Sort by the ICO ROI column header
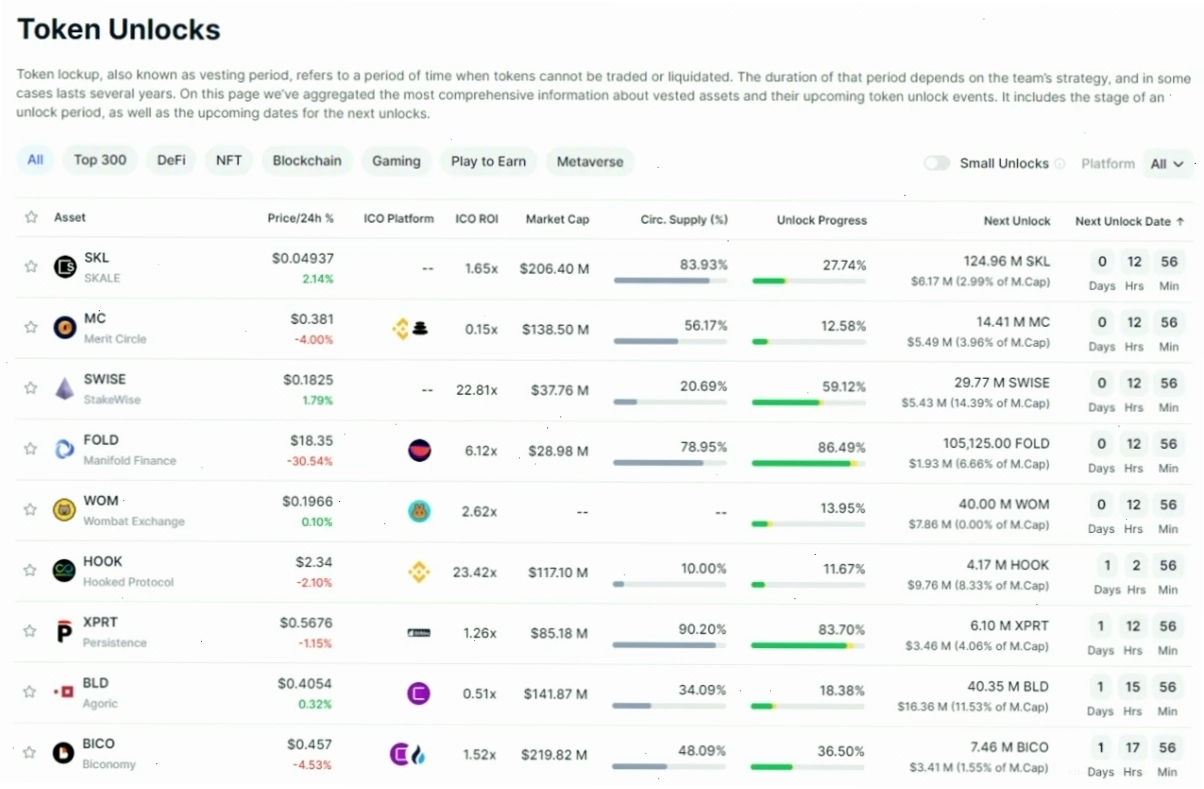Screen dimensions: 1204x789 pos(477,219)
